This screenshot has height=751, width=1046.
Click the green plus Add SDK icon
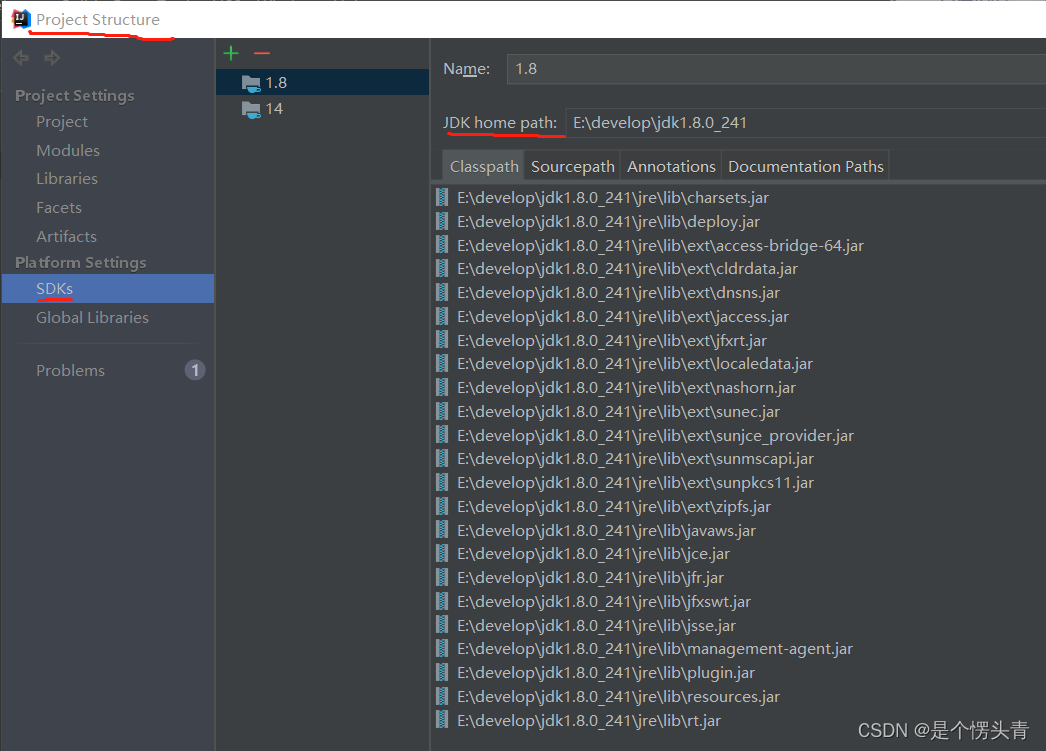tap(231, 53)
